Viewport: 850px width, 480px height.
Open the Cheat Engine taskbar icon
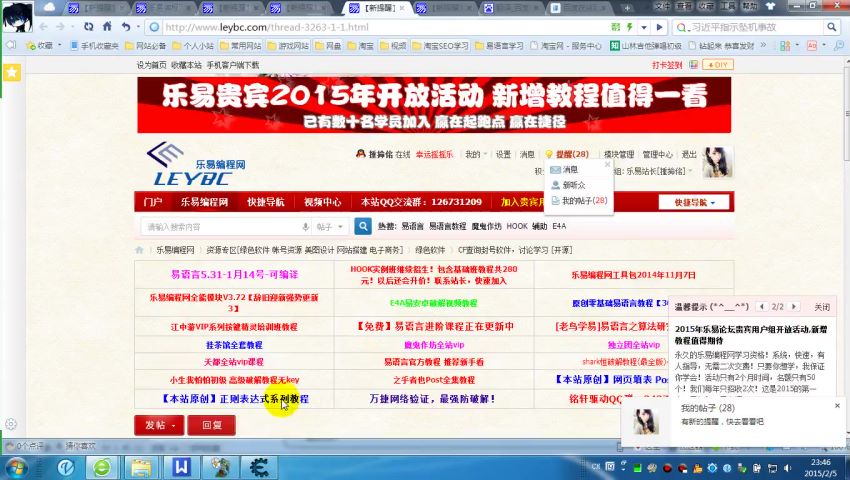[x=259, y=467]
